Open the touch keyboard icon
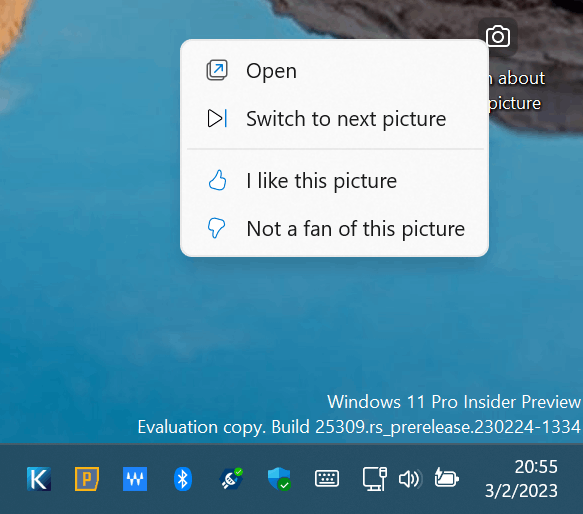Image resolution: width=583 pixels, height=514 pixels. coord(327,478)
